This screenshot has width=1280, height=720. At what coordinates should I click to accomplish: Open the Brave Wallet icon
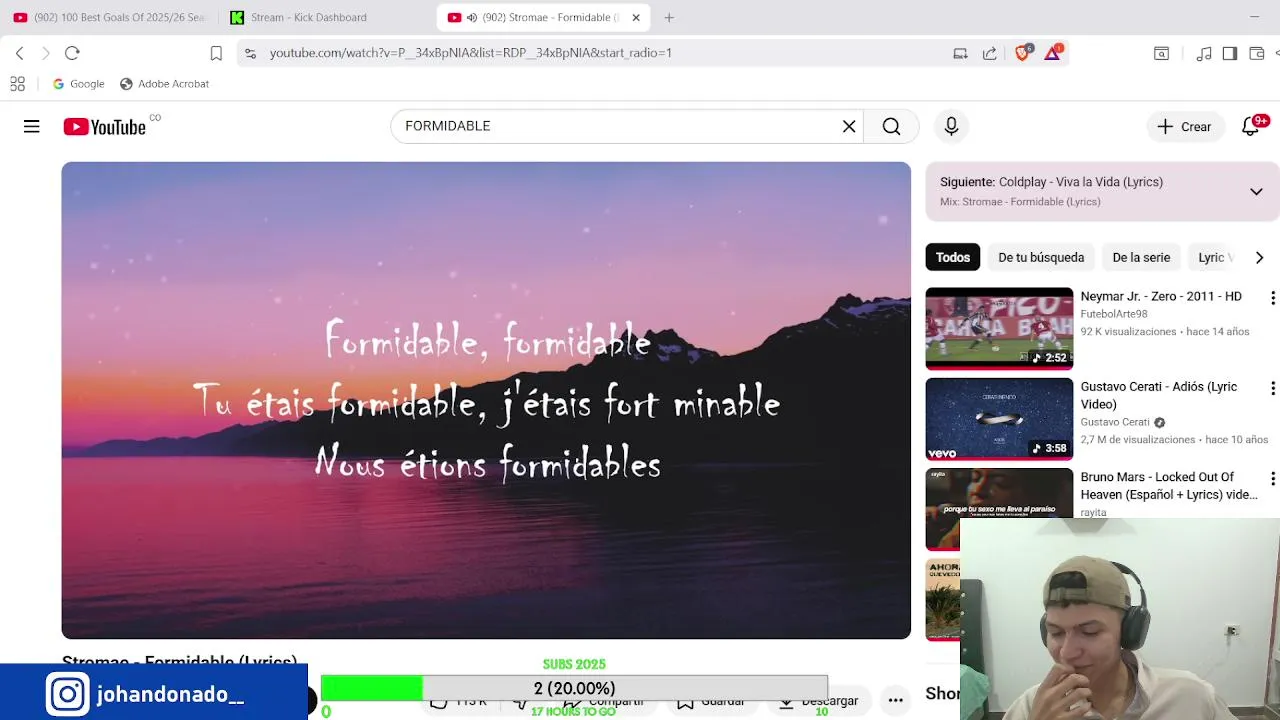[x=1257, y=53]
